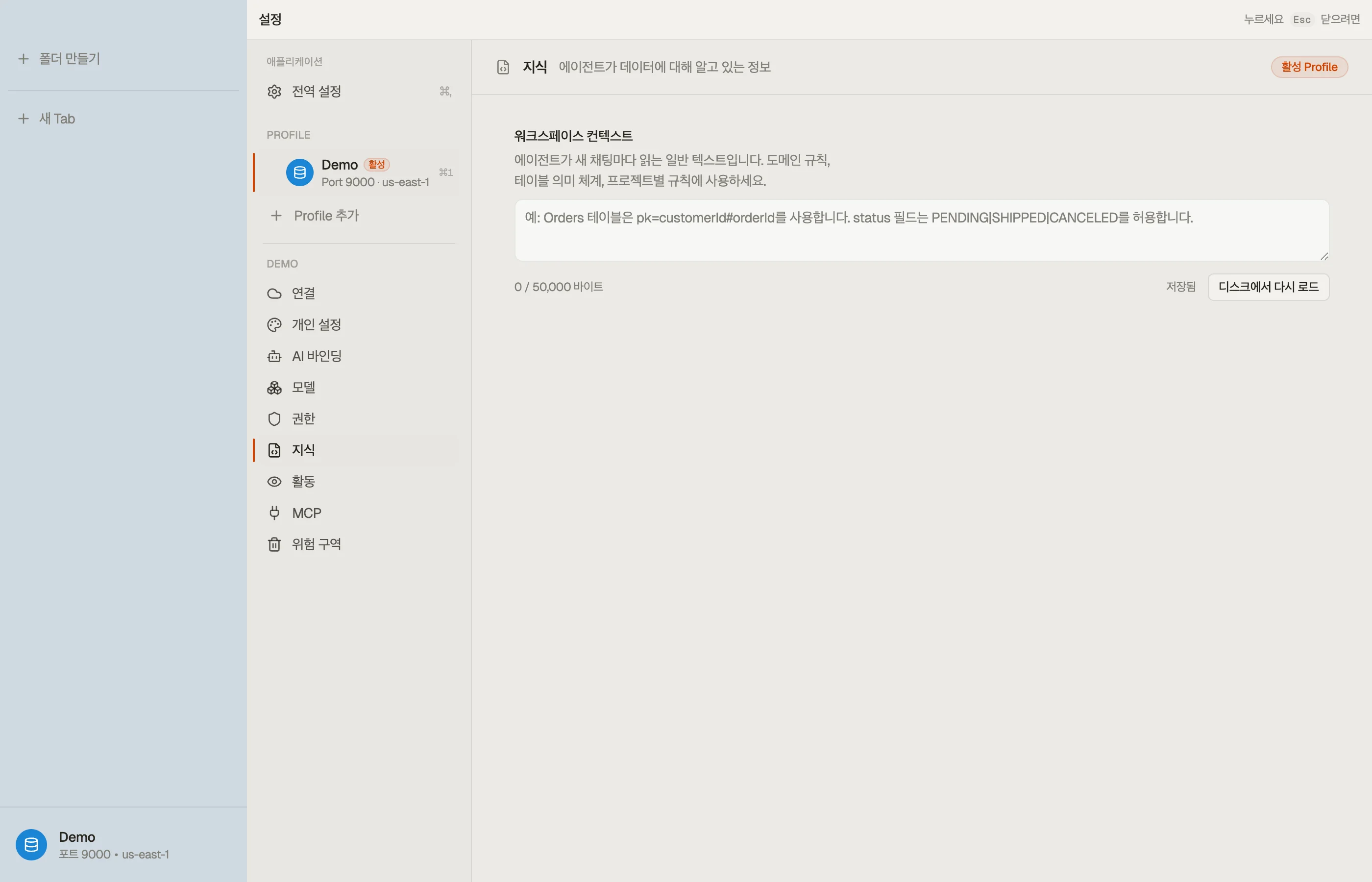Click the shield icon for 권한
Screen dimensions: 1372x882
274,419
